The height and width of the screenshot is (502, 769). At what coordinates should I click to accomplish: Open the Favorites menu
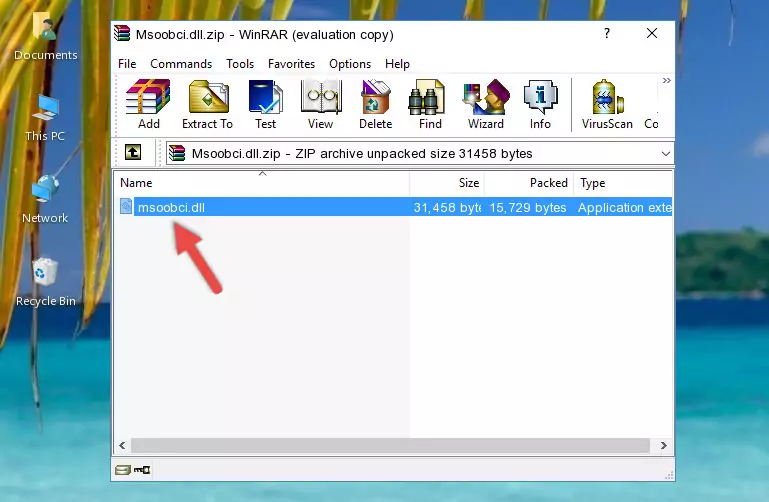[x=291, y=64]
